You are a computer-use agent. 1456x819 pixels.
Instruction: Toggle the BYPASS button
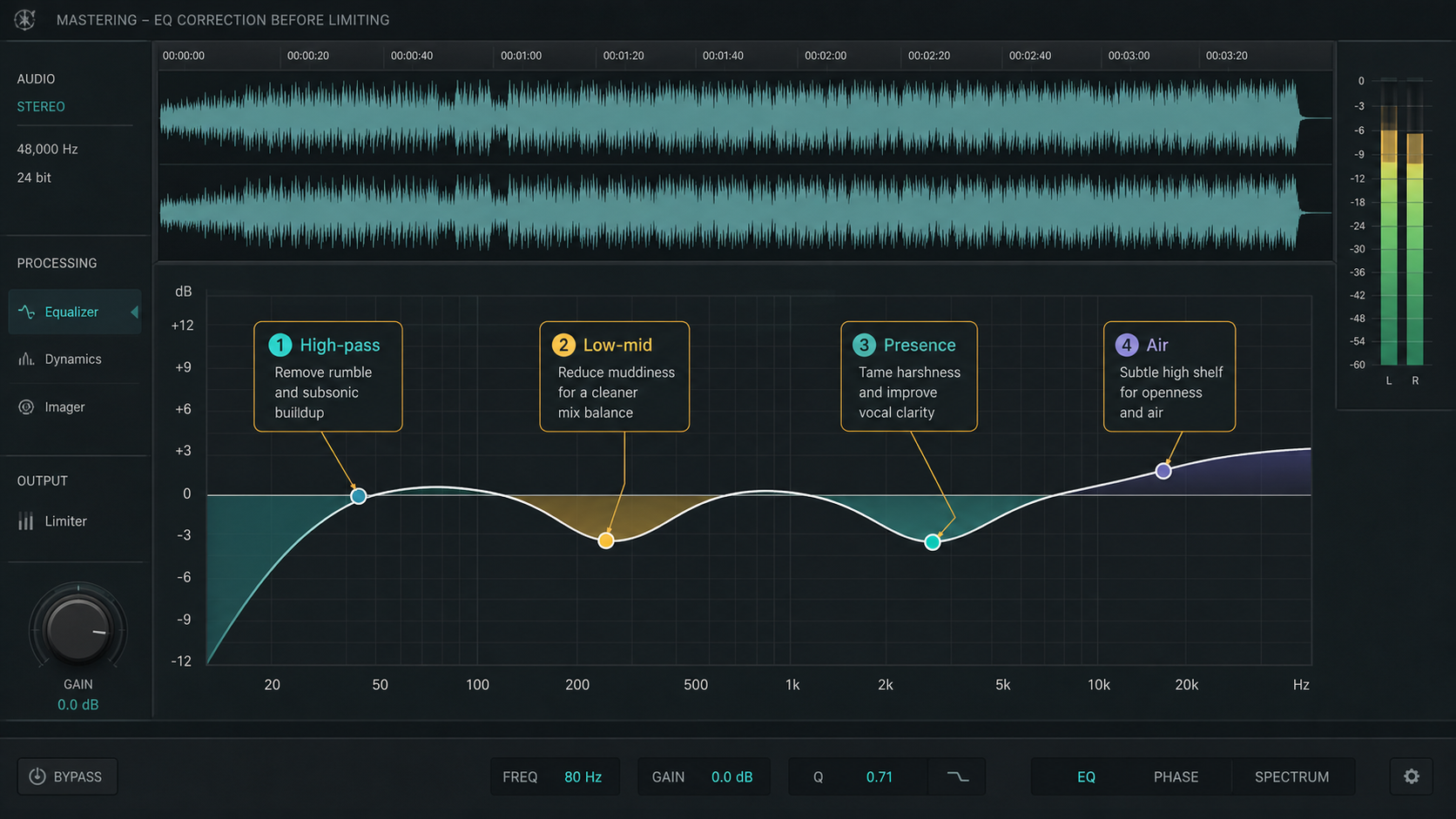pyautogui.click(x=67, y=776)
